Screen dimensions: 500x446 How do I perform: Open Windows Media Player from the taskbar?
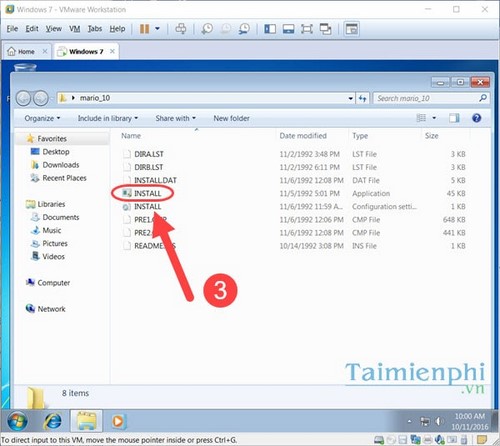click(118, 422)
